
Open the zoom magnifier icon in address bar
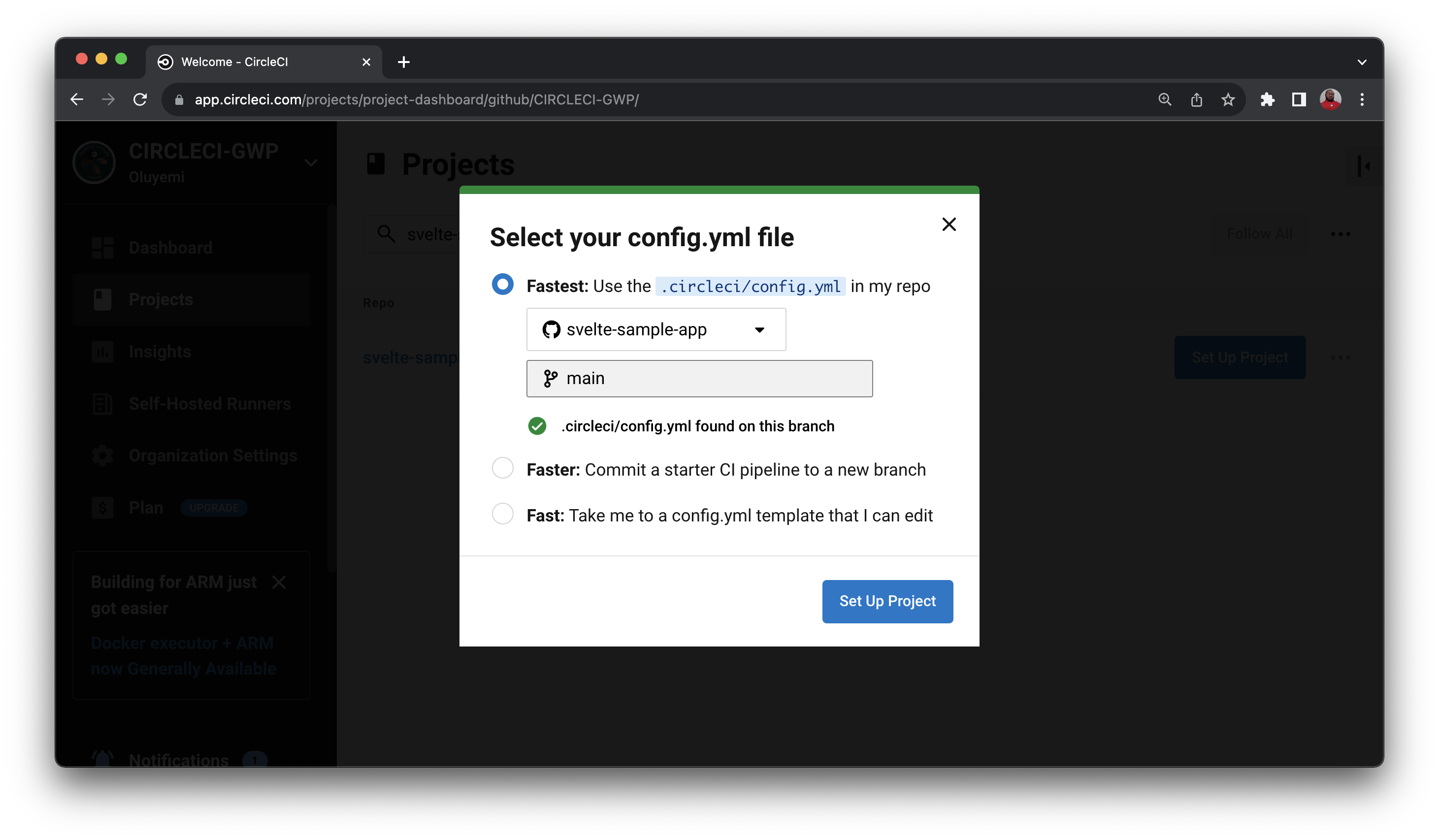[x=1165, y=100]
